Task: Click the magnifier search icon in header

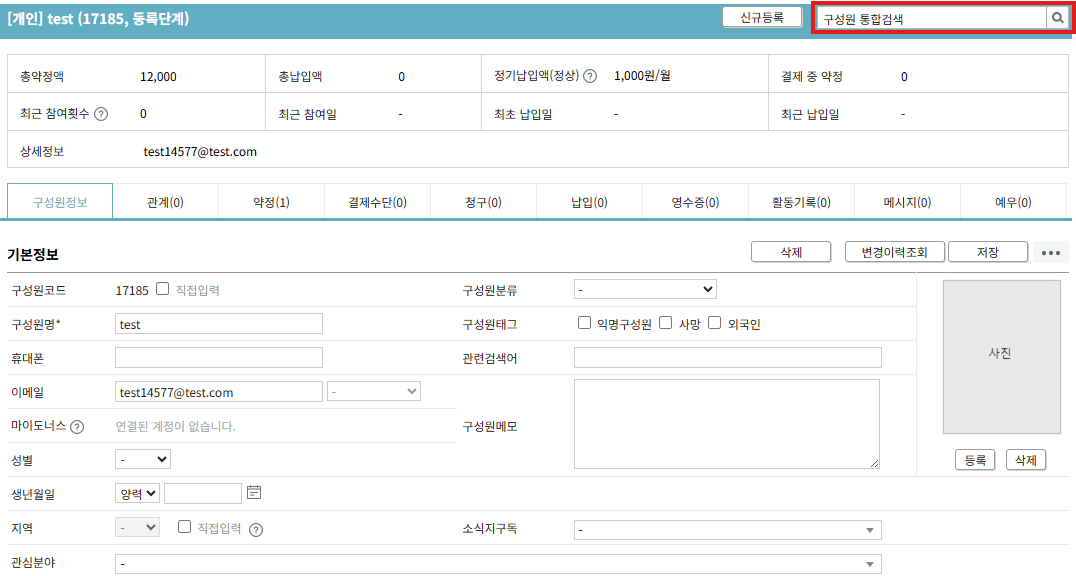Action: (1057, 19)
